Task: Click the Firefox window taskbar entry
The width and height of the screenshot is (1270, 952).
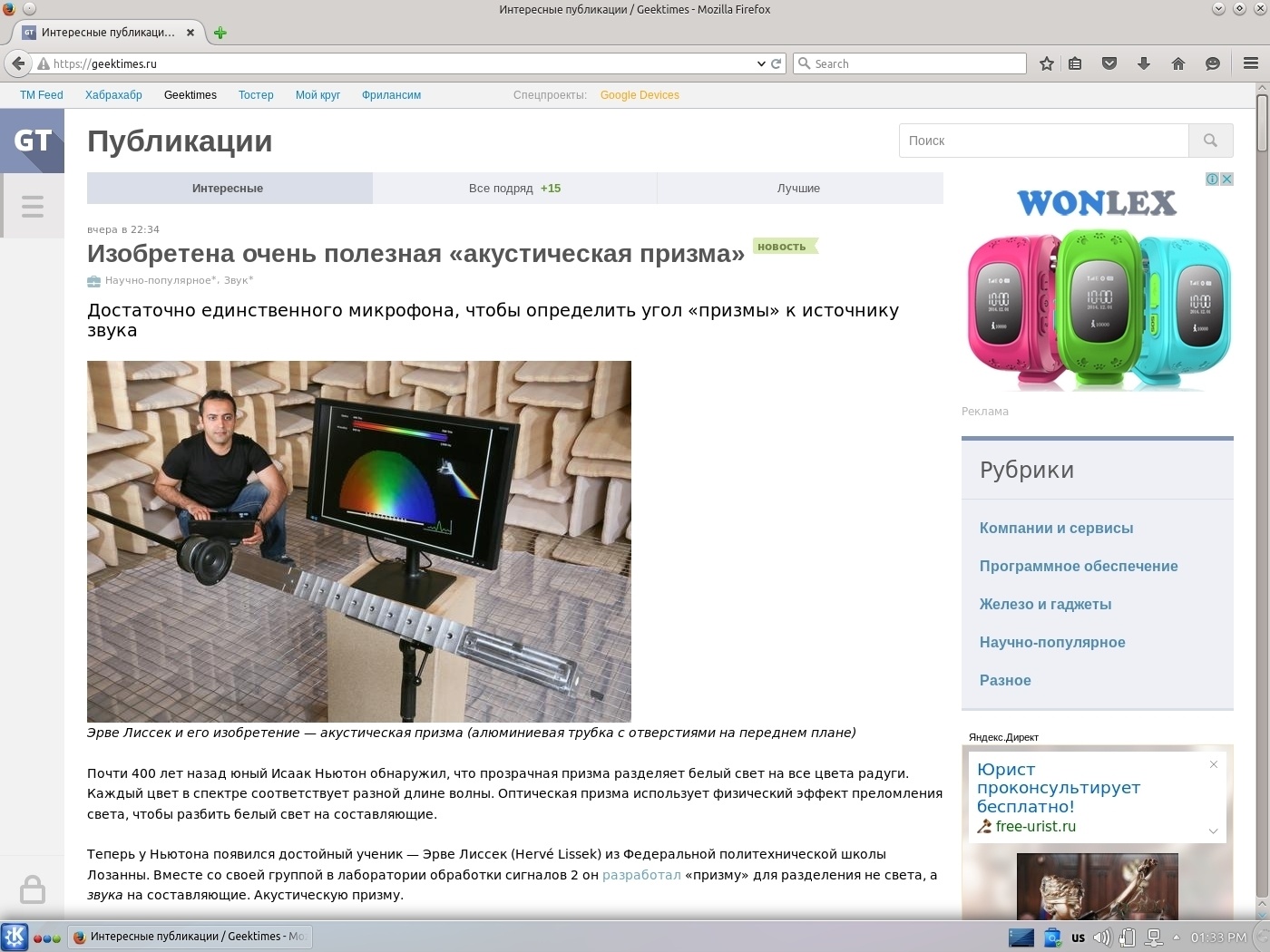Action: coord(190,937)
